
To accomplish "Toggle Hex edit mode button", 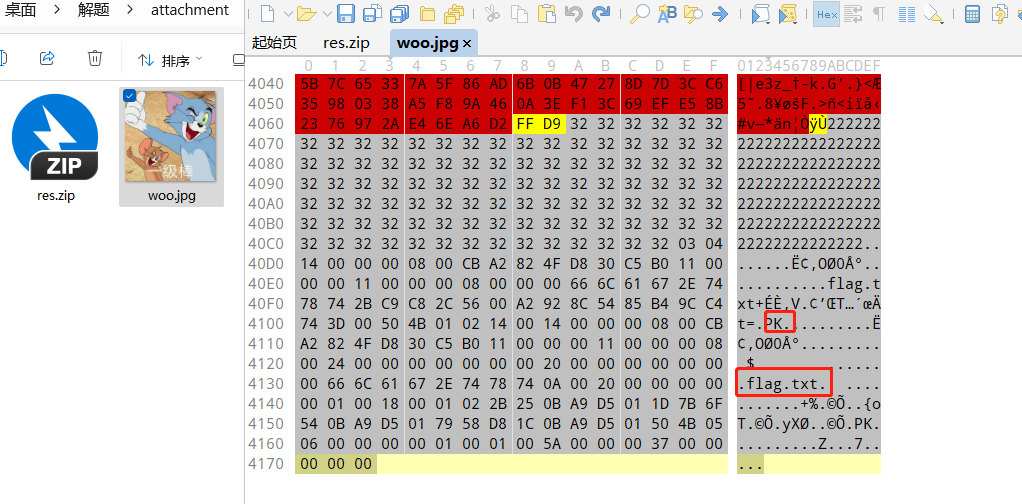I will 826,14.
